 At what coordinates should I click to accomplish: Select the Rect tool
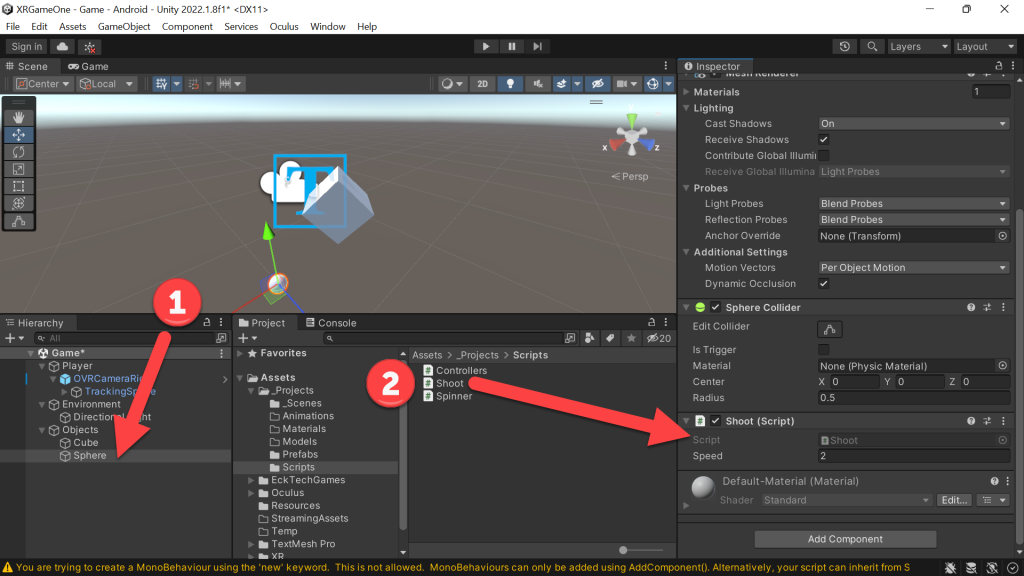point(18,186)
